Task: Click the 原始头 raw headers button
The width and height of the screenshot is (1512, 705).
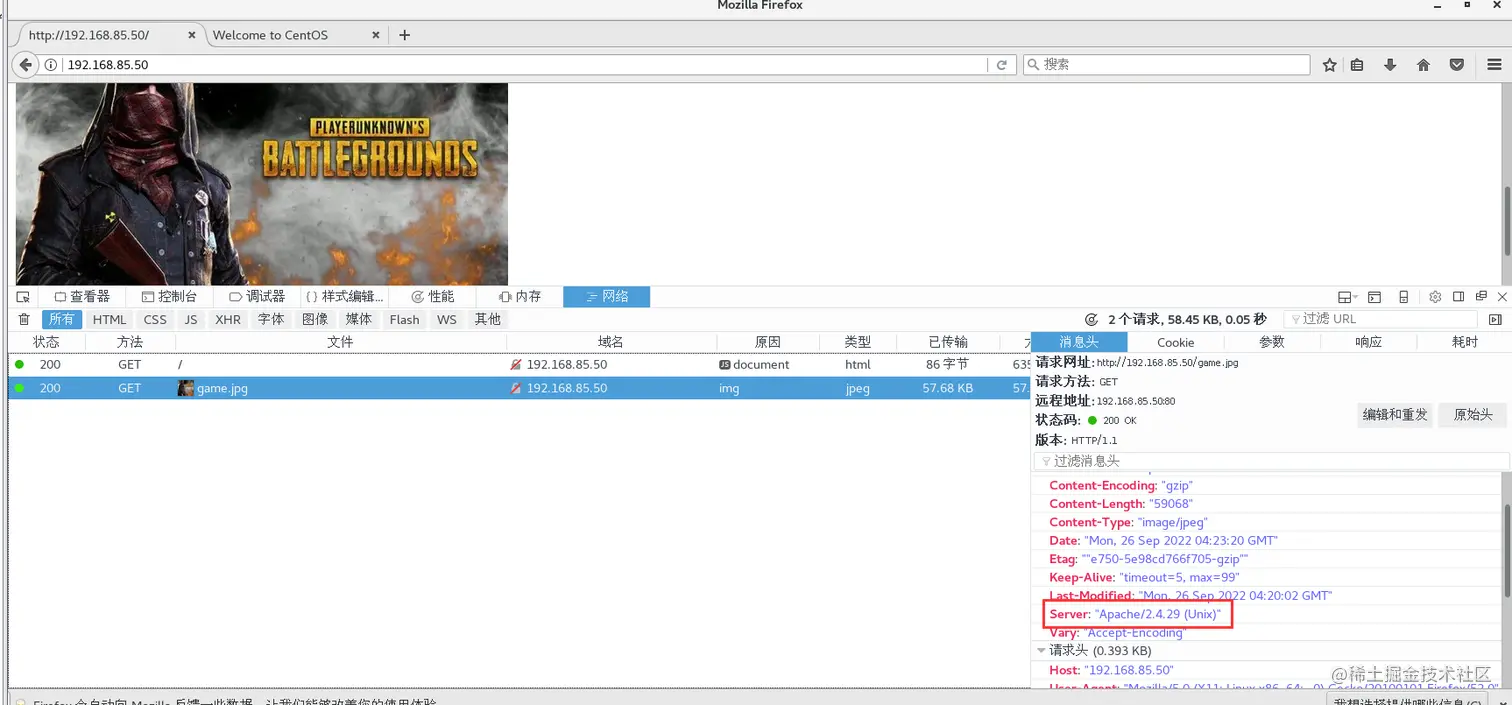Action: [1471, 415]
